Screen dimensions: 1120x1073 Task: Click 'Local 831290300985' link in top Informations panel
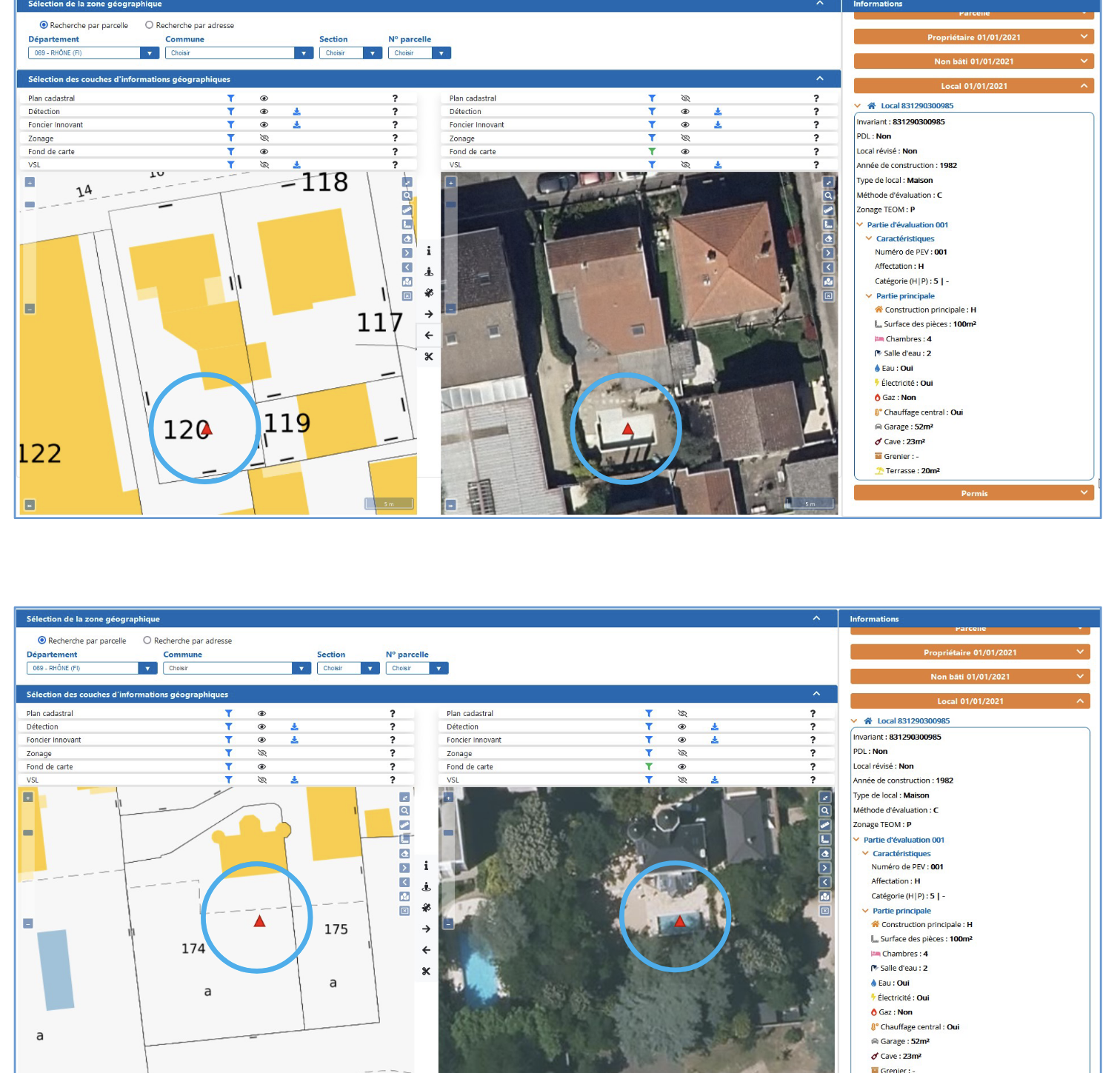pos(916,106)
